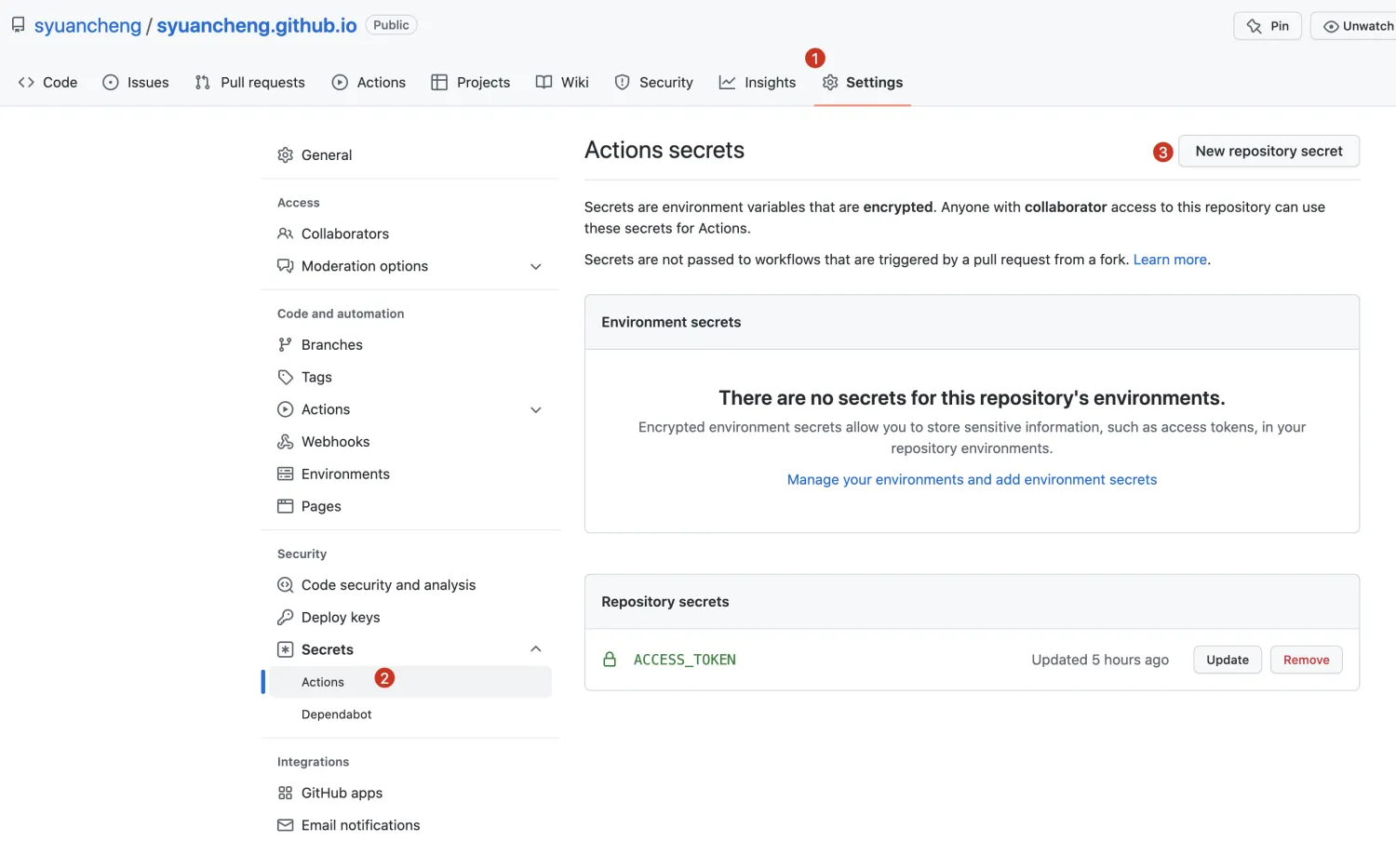The height and width of the screenshot is (868, 1396).
Task: Open the Wiki tab
Action: [562, 83]
